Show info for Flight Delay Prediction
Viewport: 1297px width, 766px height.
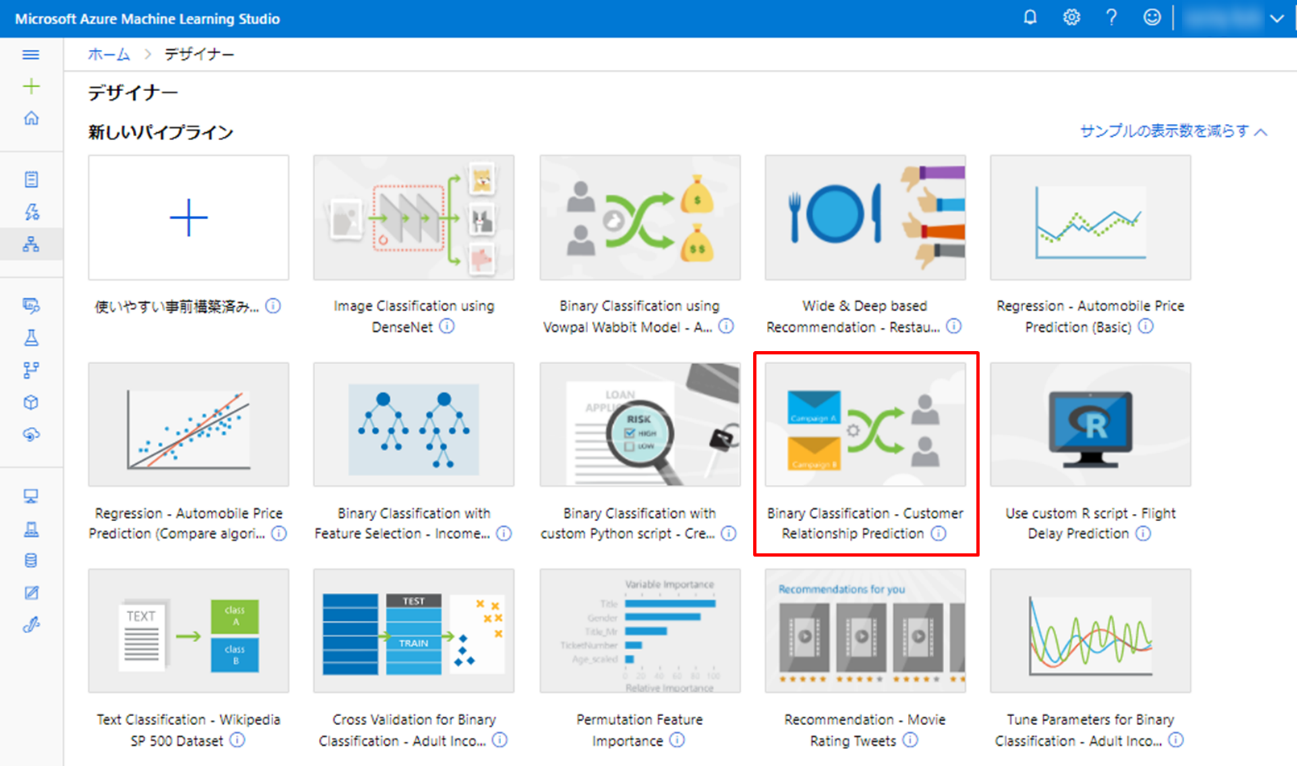click(1143, 534)
